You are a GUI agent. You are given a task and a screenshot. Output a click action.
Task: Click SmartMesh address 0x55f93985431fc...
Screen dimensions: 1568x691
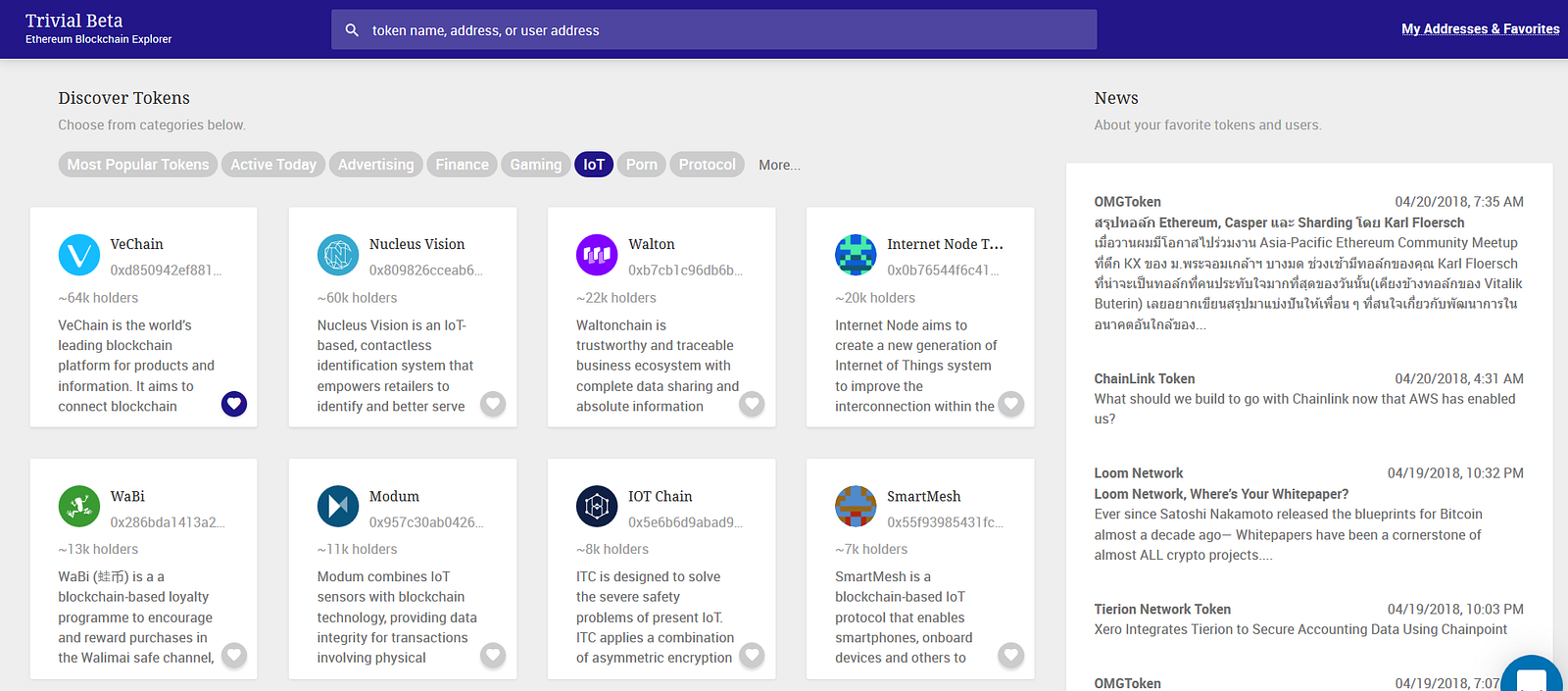click(945, 522)
